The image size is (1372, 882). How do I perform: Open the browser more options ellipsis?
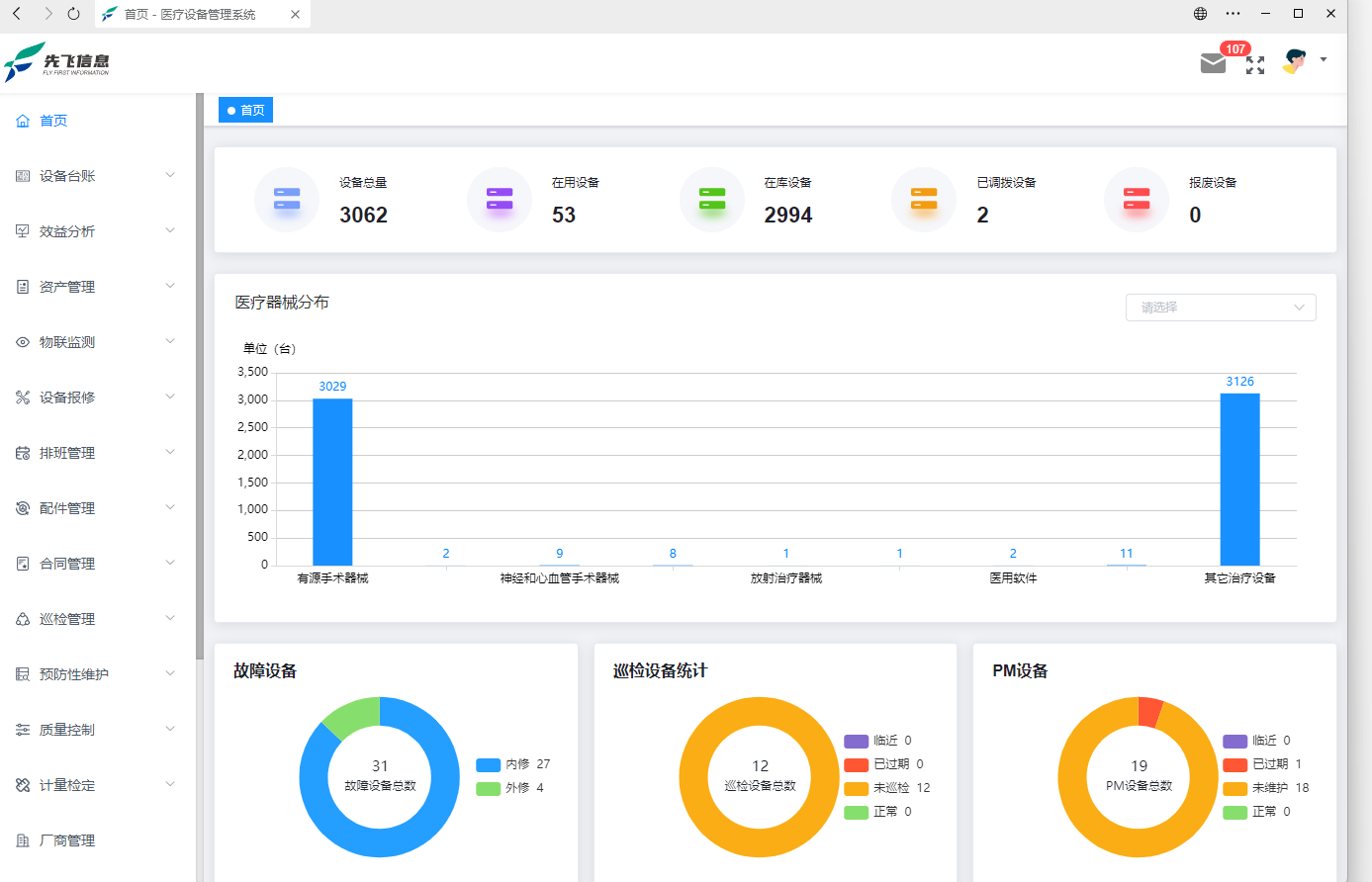[x=1233, y=14]
